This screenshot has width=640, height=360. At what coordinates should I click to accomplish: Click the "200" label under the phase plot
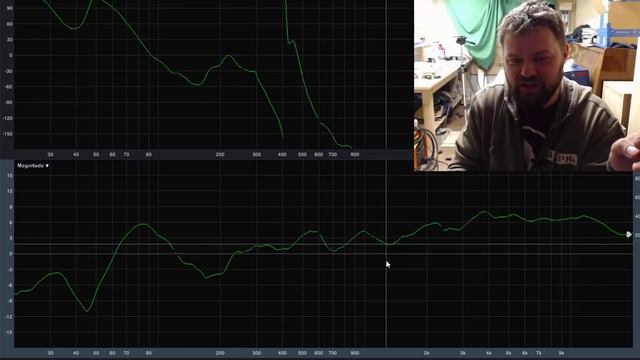pyautogui.click(x=220, y=155)
